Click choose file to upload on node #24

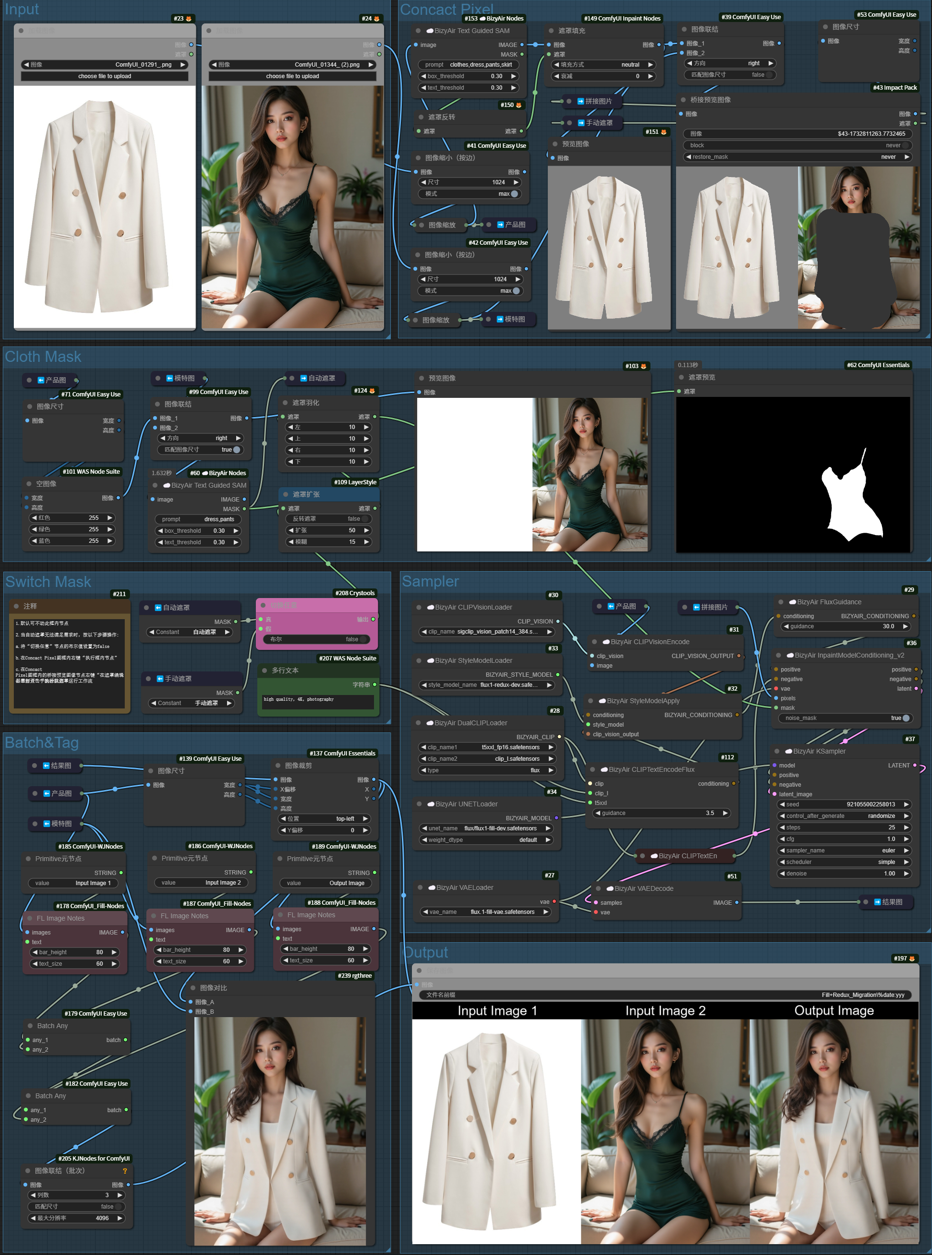[x=293, y=76]
